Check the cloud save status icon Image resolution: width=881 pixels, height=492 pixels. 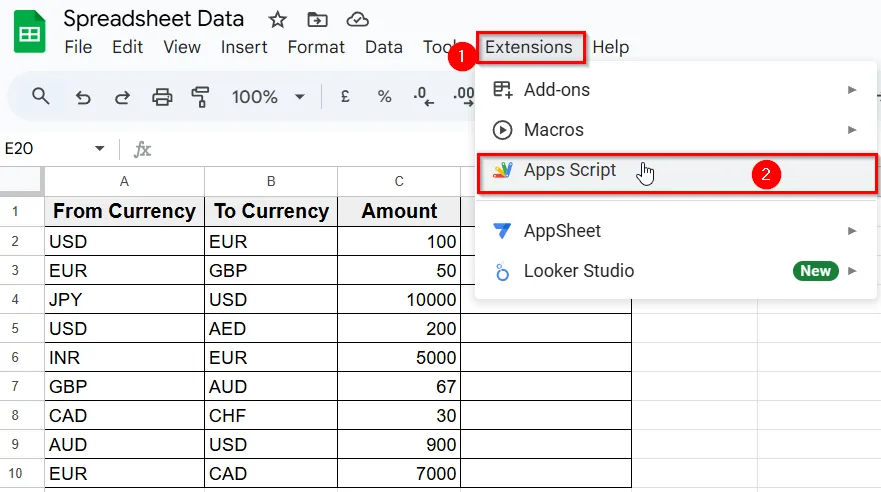click(x=357, y=20)
